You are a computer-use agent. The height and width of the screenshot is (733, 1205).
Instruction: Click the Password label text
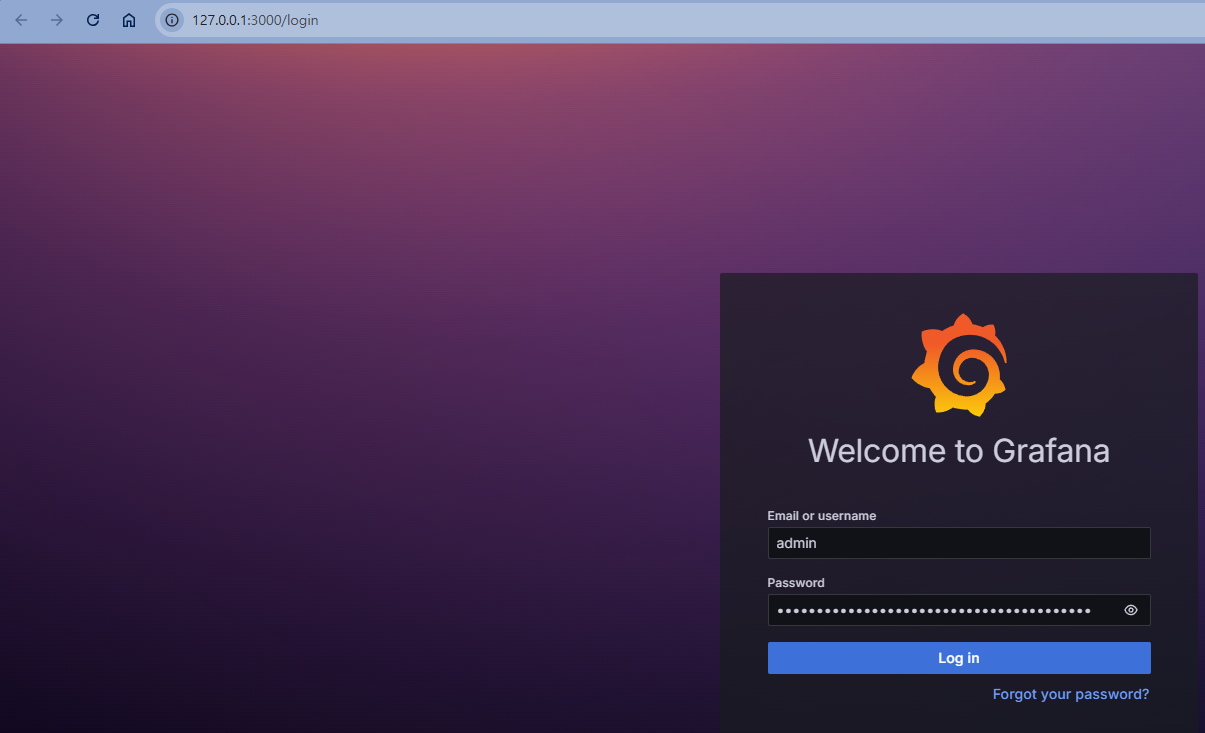coord(796,582)
